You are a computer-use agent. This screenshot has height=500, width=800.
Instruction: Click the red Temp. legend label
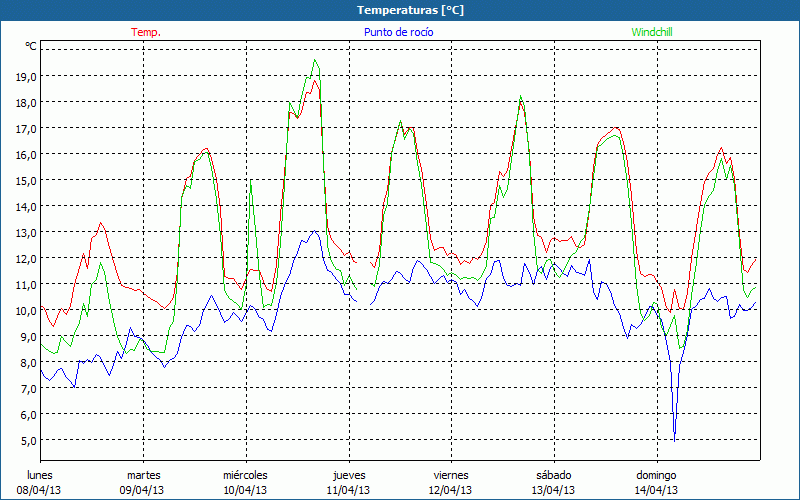coord(146,32)
